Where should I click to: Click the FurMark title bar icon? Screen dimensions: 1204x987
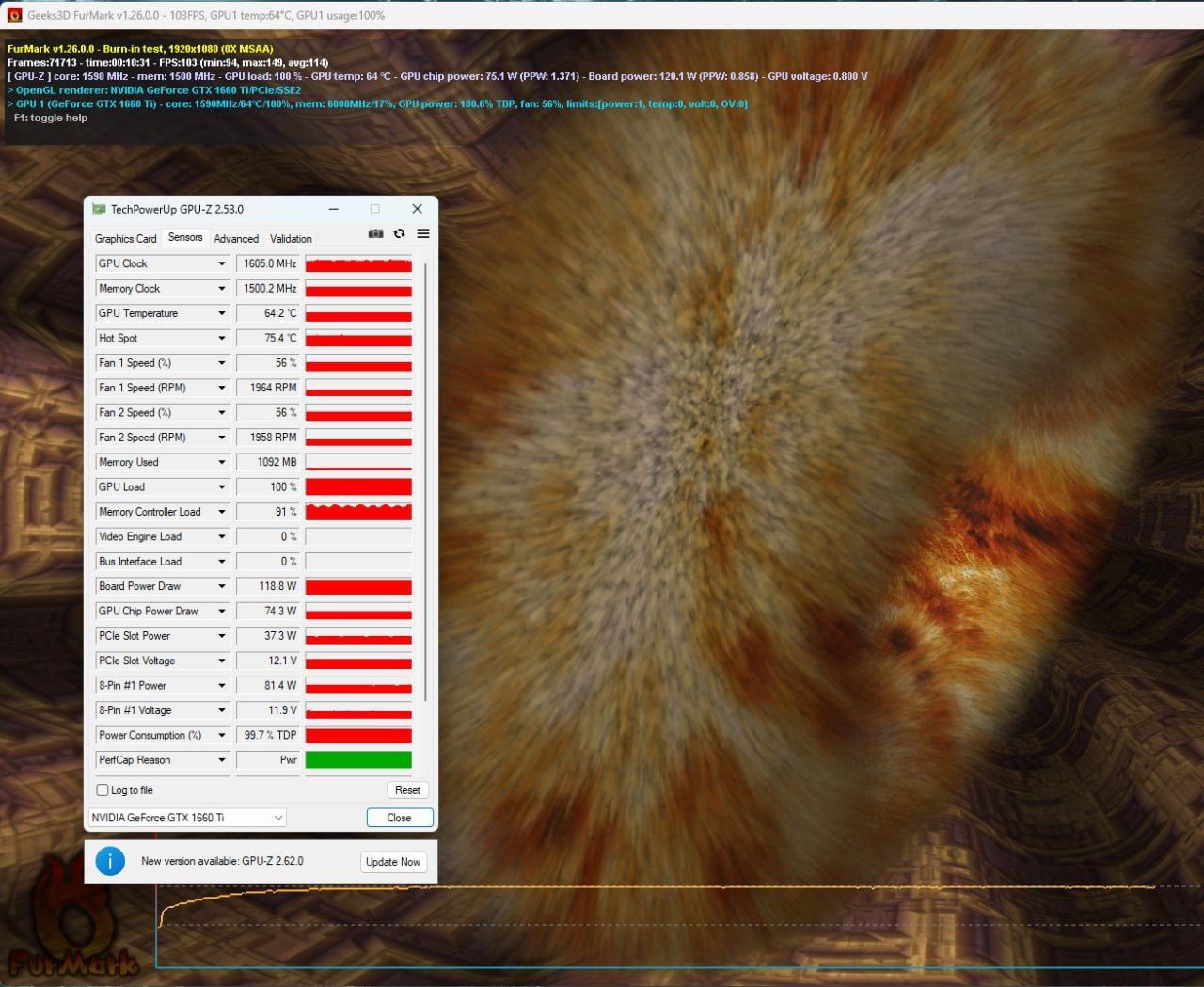coord(14,15)
